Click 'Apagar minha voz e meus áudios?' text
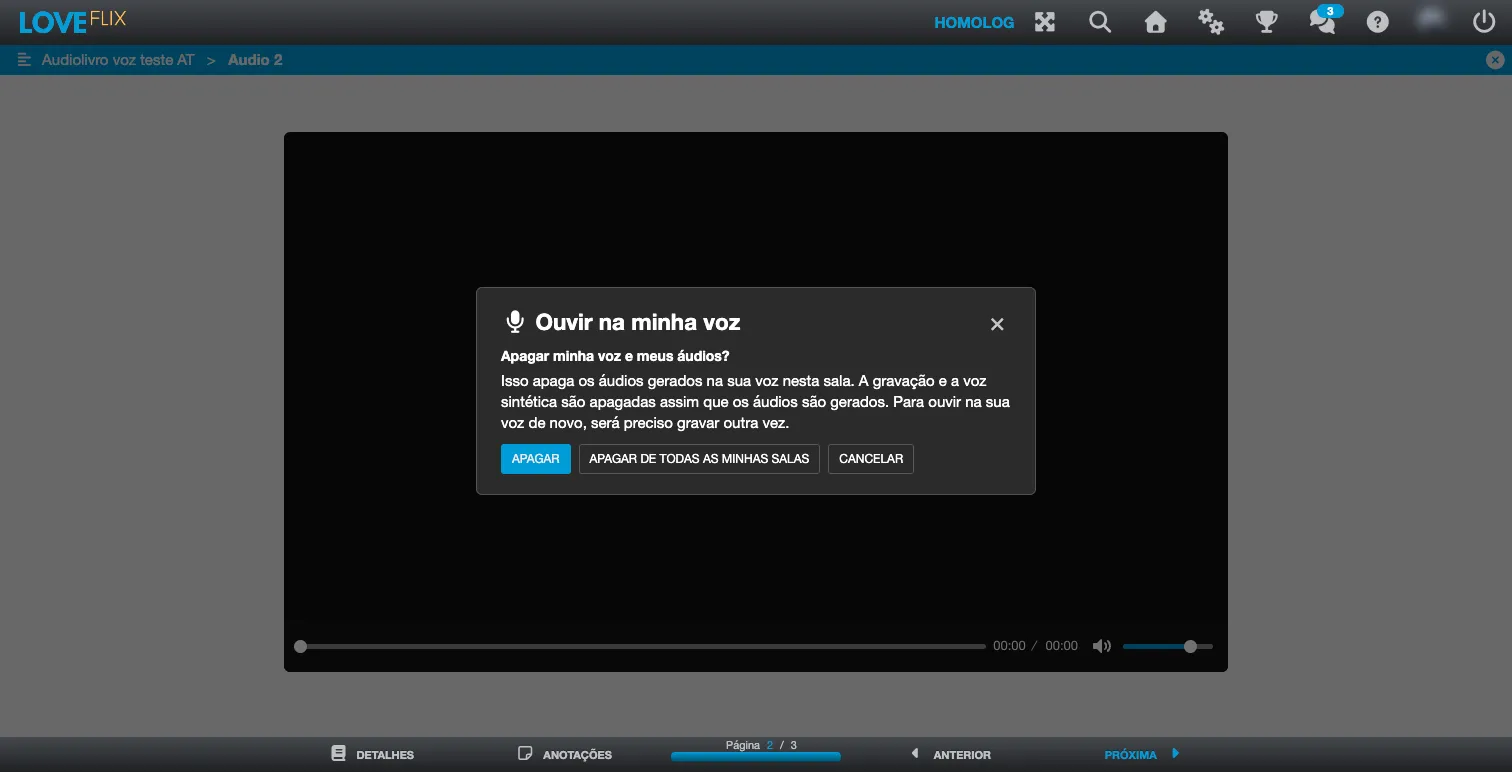 point(615,356)
